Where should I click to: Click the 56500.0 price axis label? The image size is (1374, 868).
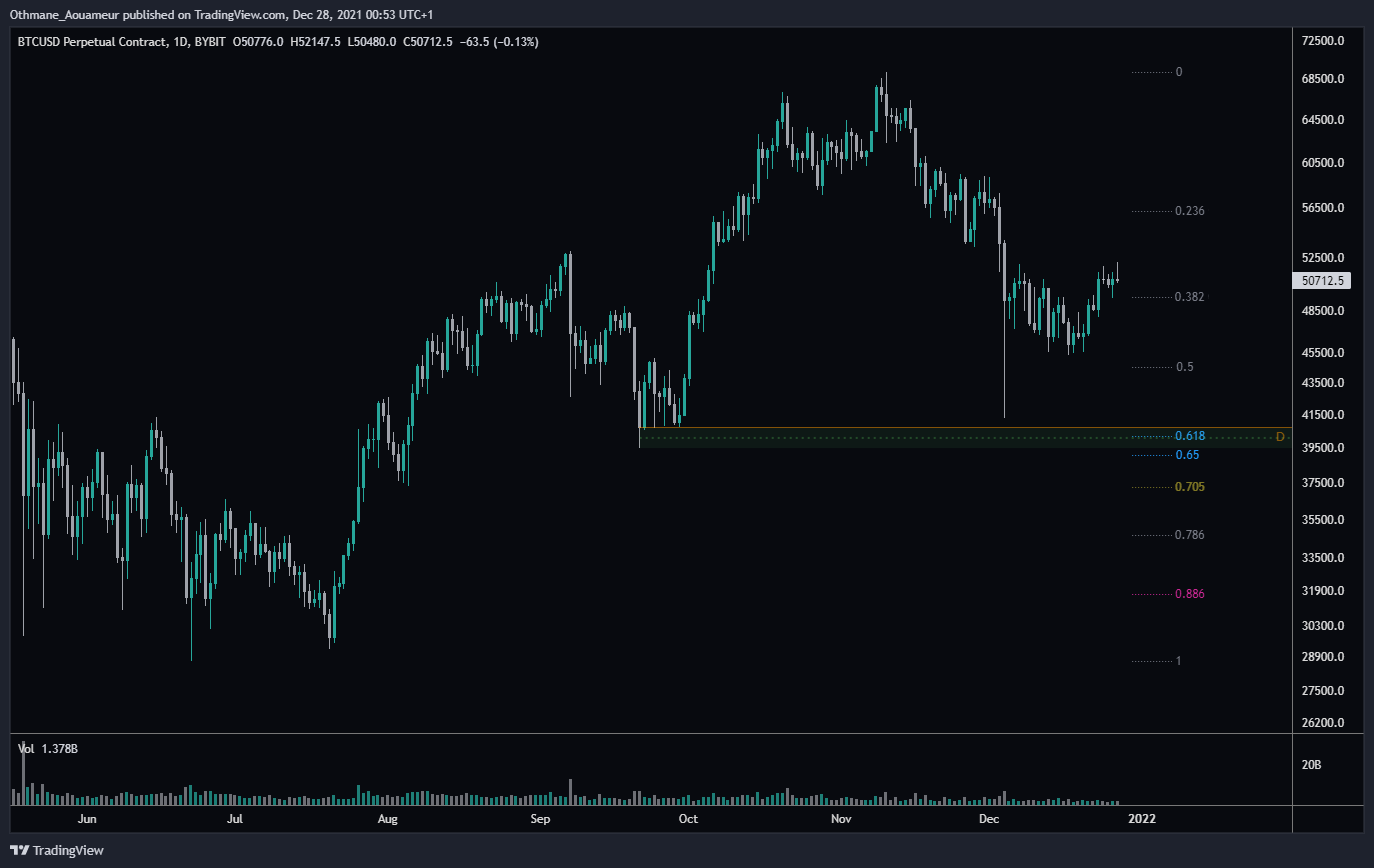pos(1321,209)
